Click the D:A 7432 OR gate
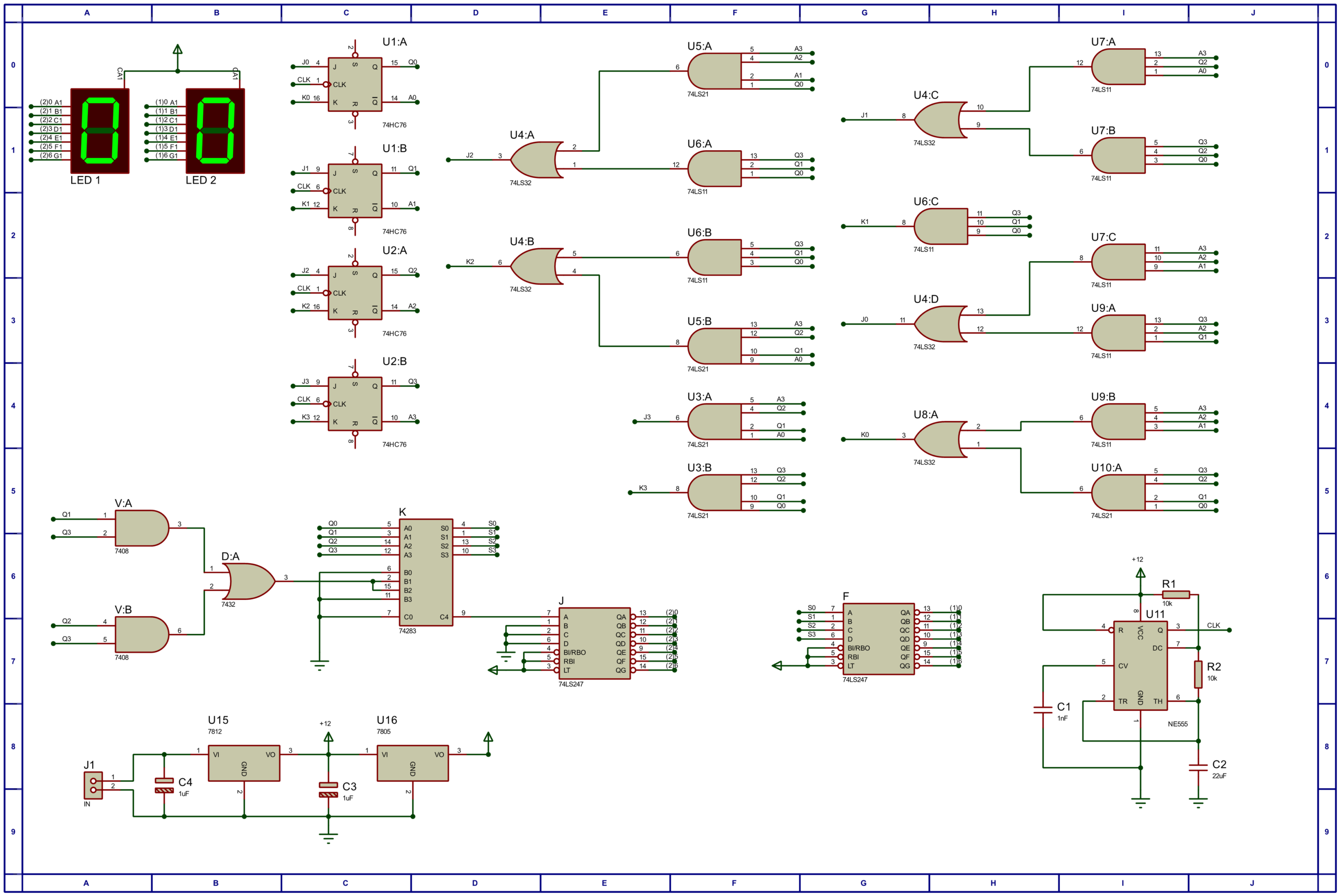The height and width of the screenshot is (896, 1340). 249,581
